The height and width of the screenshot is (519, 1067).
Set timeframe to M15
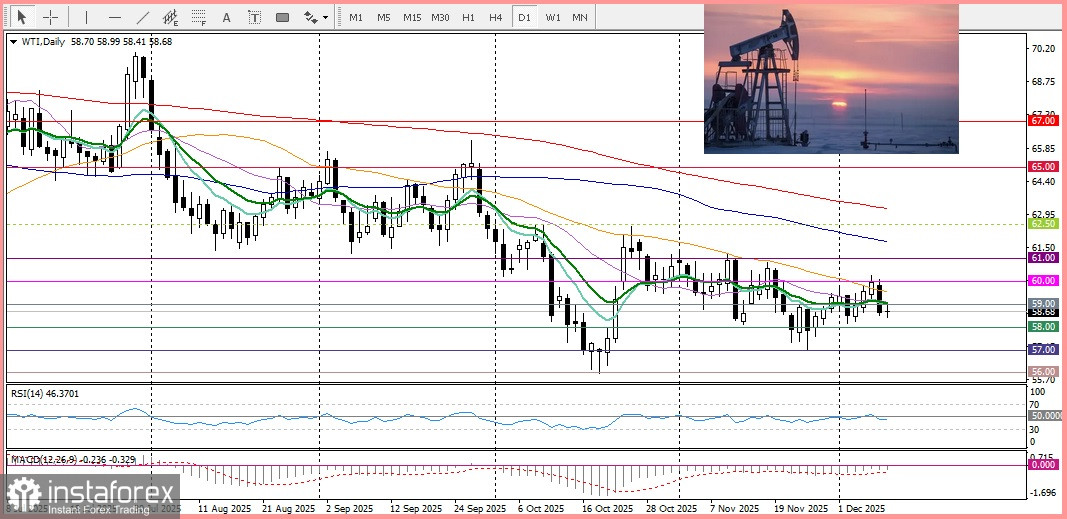point(412,17)
